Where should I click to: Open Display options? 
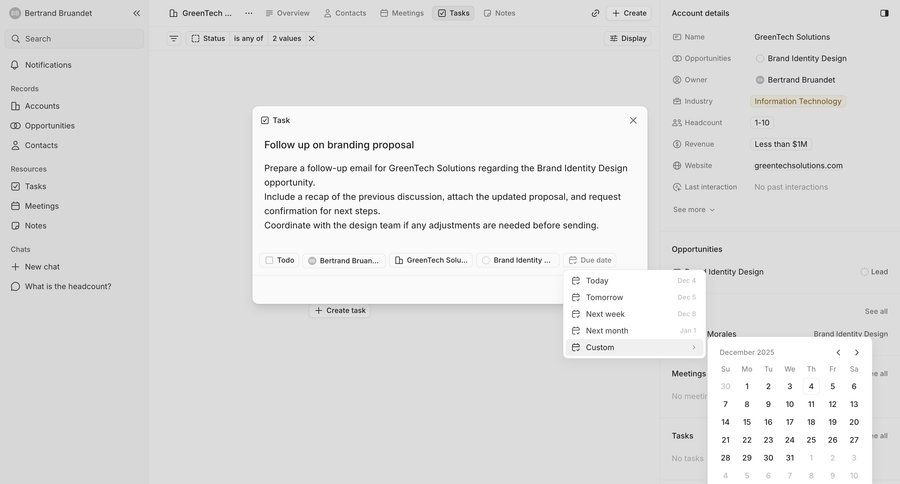point(628,38)
